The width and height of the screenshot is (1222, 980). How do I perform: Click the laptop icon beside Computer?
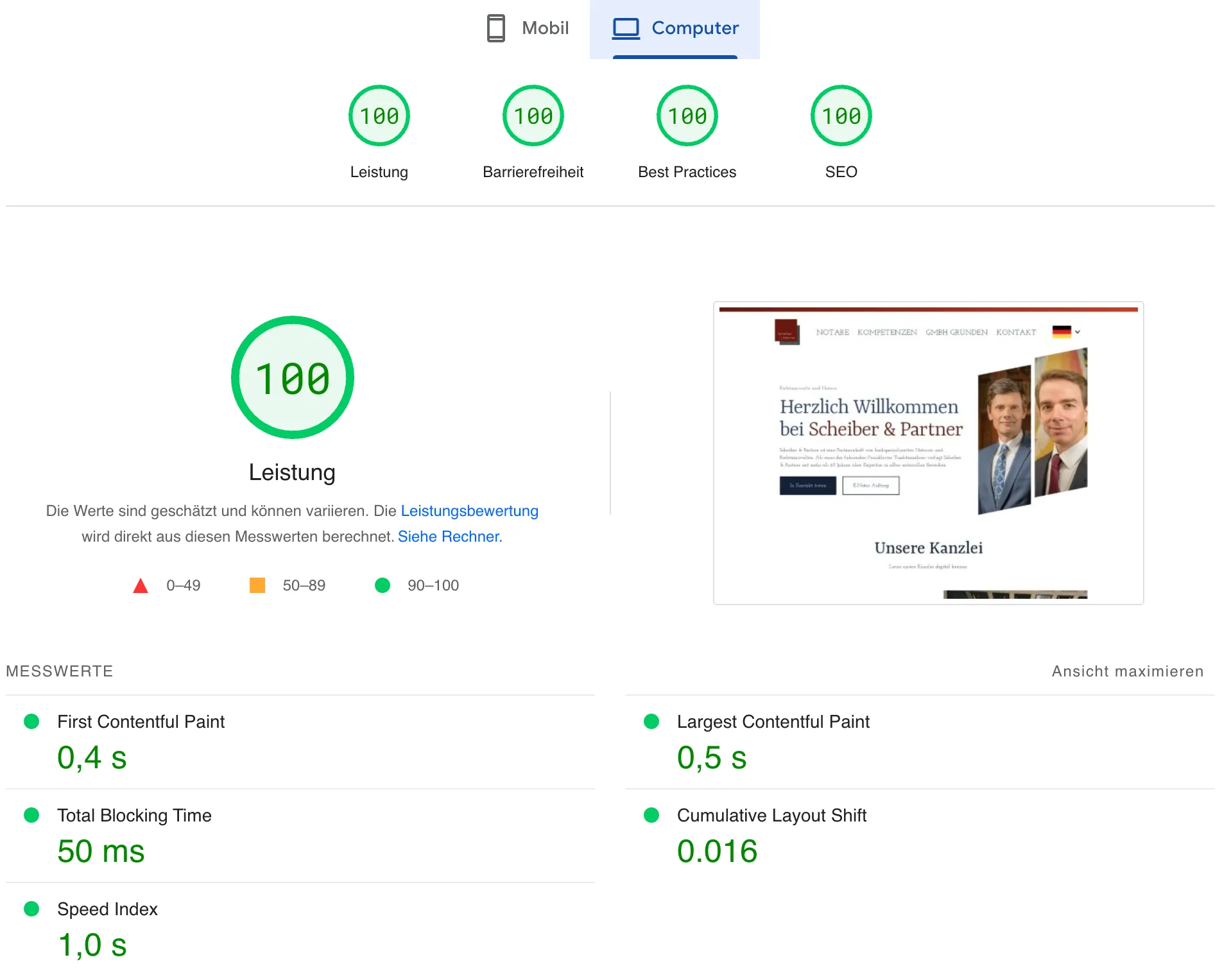[x=626, y=28]
